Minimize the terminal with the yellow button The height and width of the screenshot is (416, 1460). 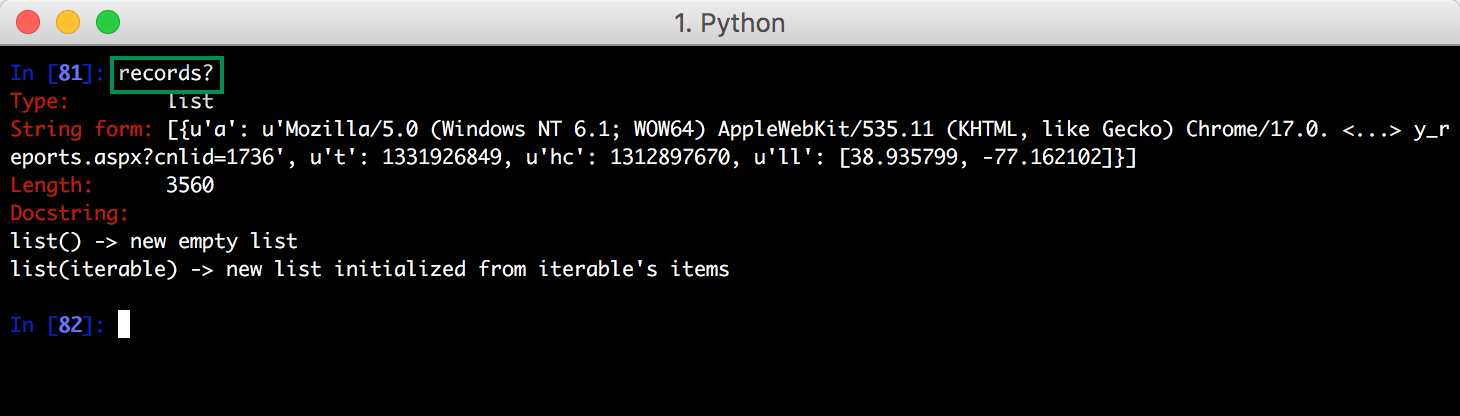pyautogui.click(x=68, y=21)
